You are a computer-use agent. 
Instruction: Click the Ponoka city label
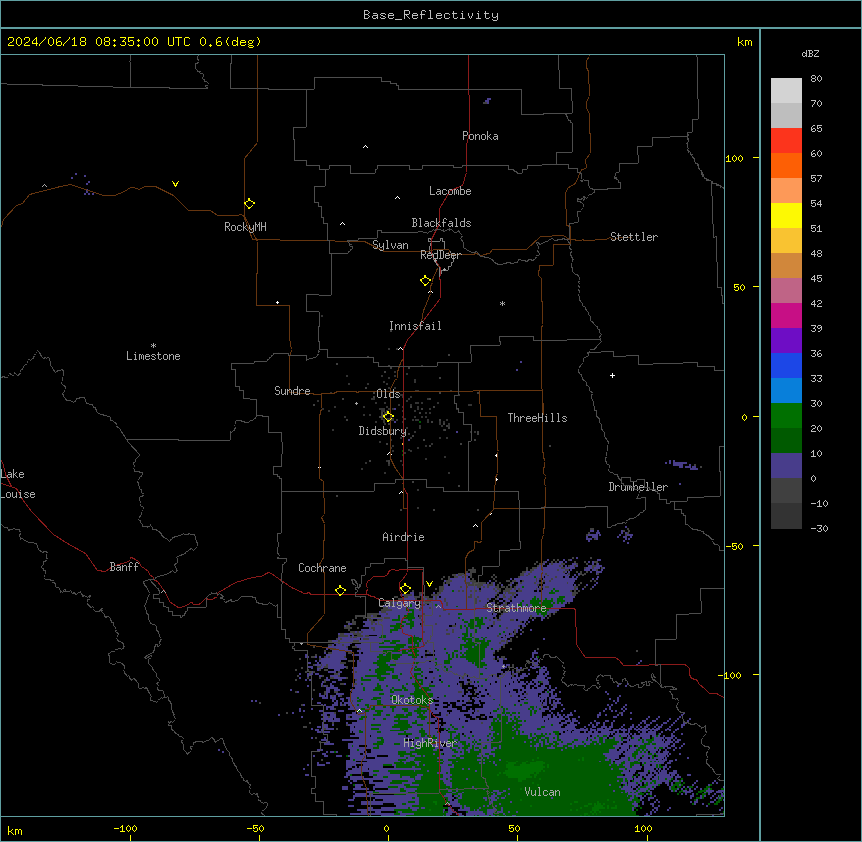pyautogui.click(x=480, y=136)
